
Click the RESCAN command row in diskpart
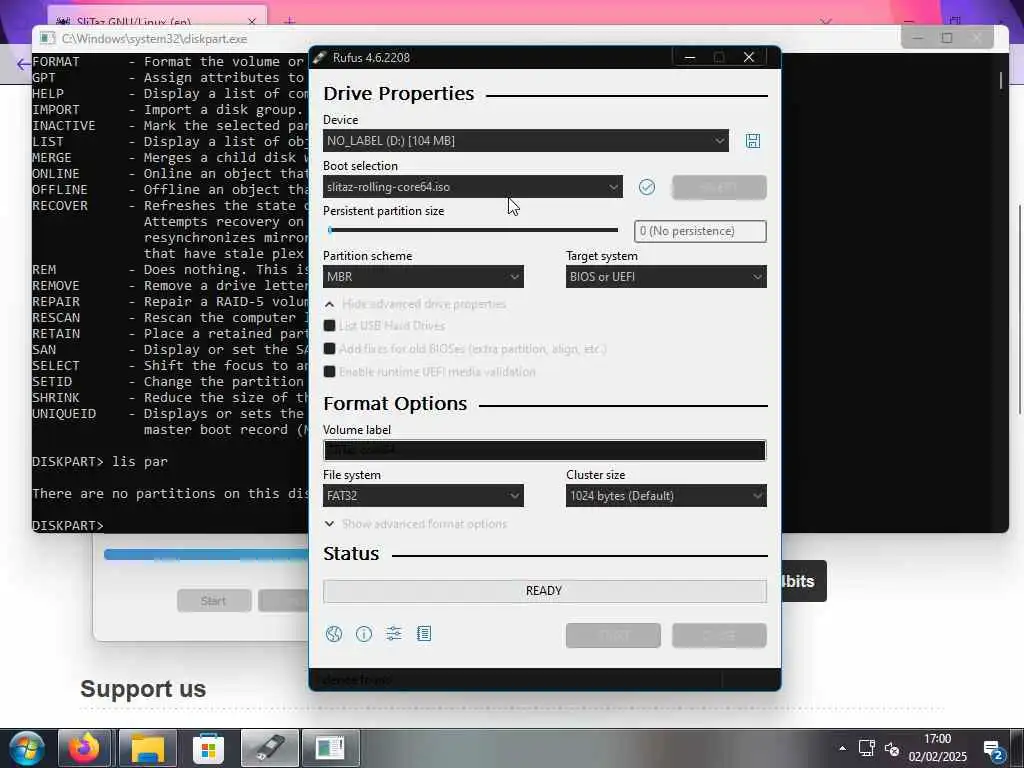tap(170, 318)
